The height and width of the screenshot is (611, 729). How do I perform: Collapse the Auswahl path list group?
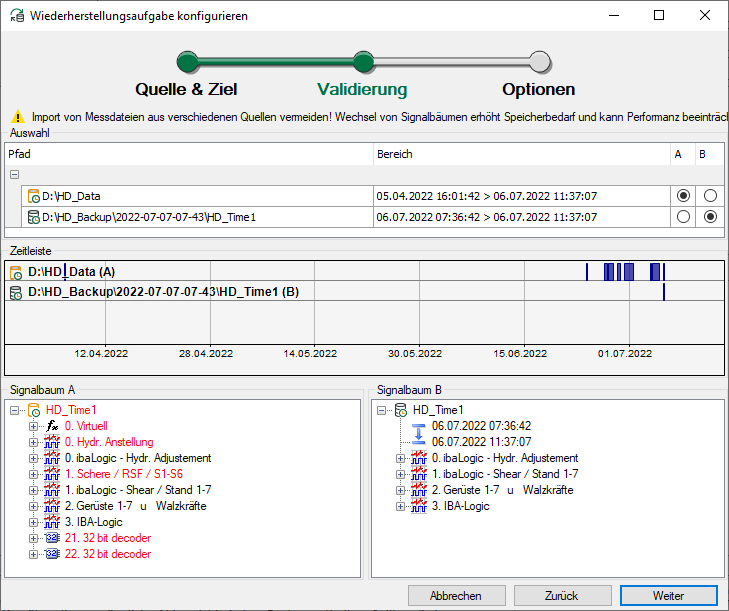click(14, 175)
